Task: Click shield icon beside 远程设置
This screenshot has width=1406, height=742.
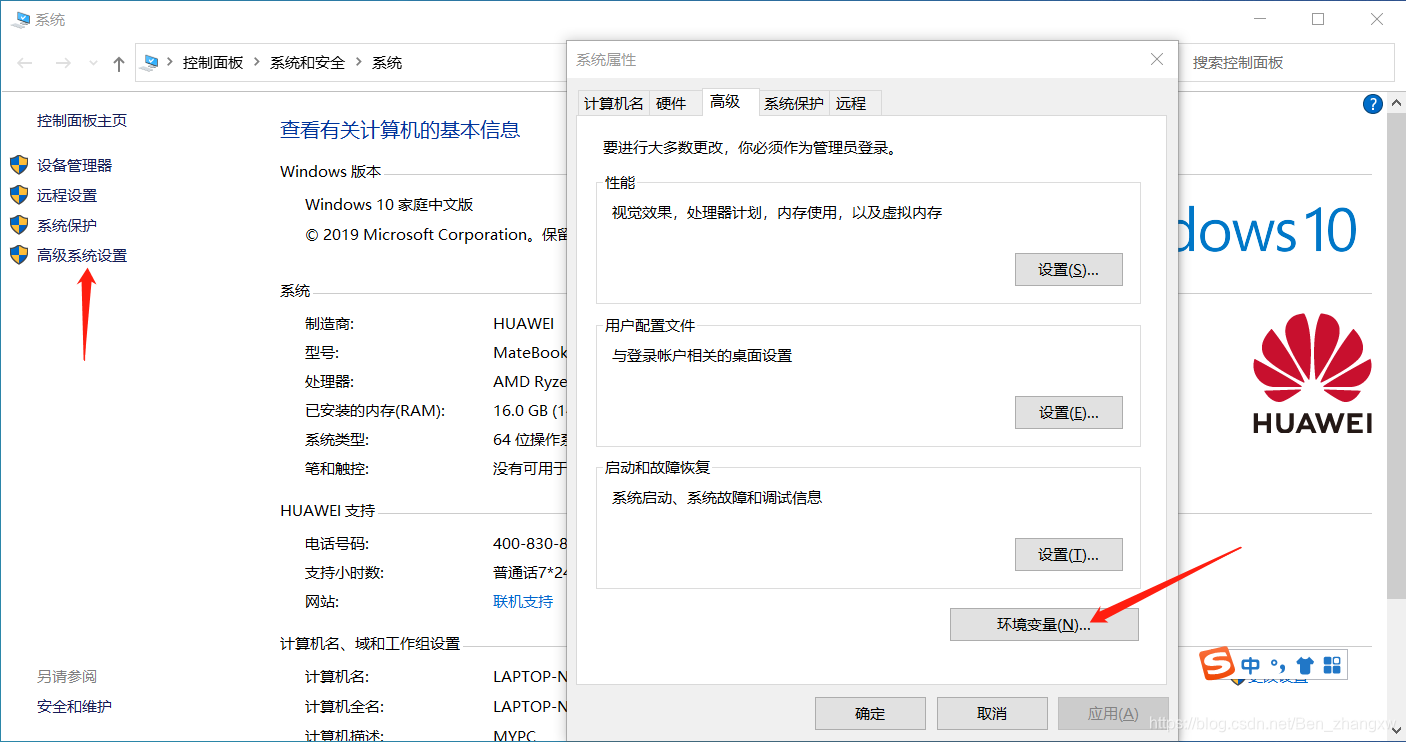Action: coord(19,195)
